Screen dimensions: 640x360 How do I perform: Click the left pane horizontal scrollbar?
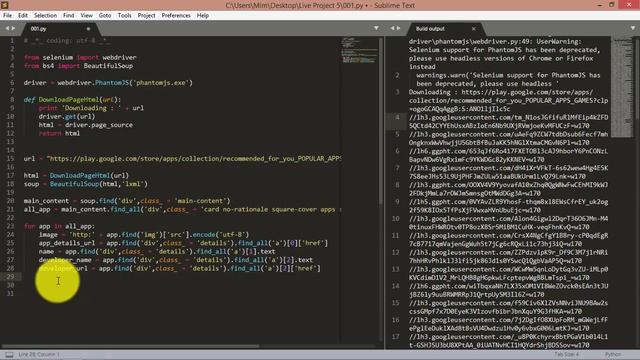(x=130, y=346)
